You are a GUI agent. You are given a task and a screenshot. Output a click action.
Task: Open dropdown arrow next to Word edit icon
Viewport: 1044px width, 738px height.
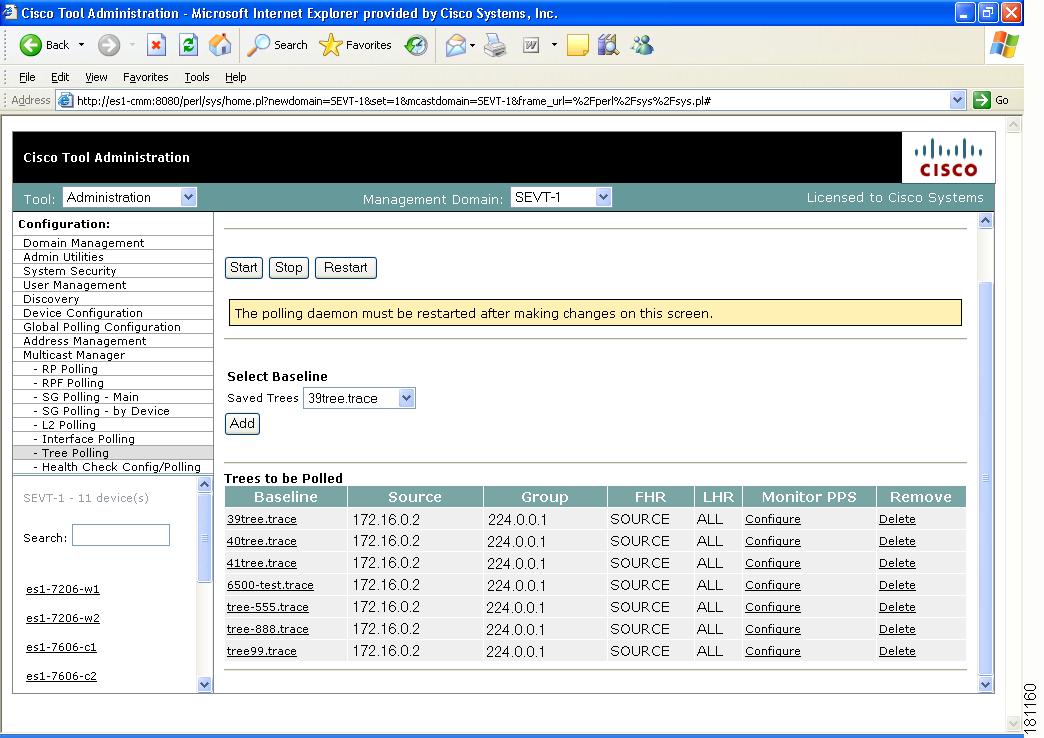tap(554, 45)
